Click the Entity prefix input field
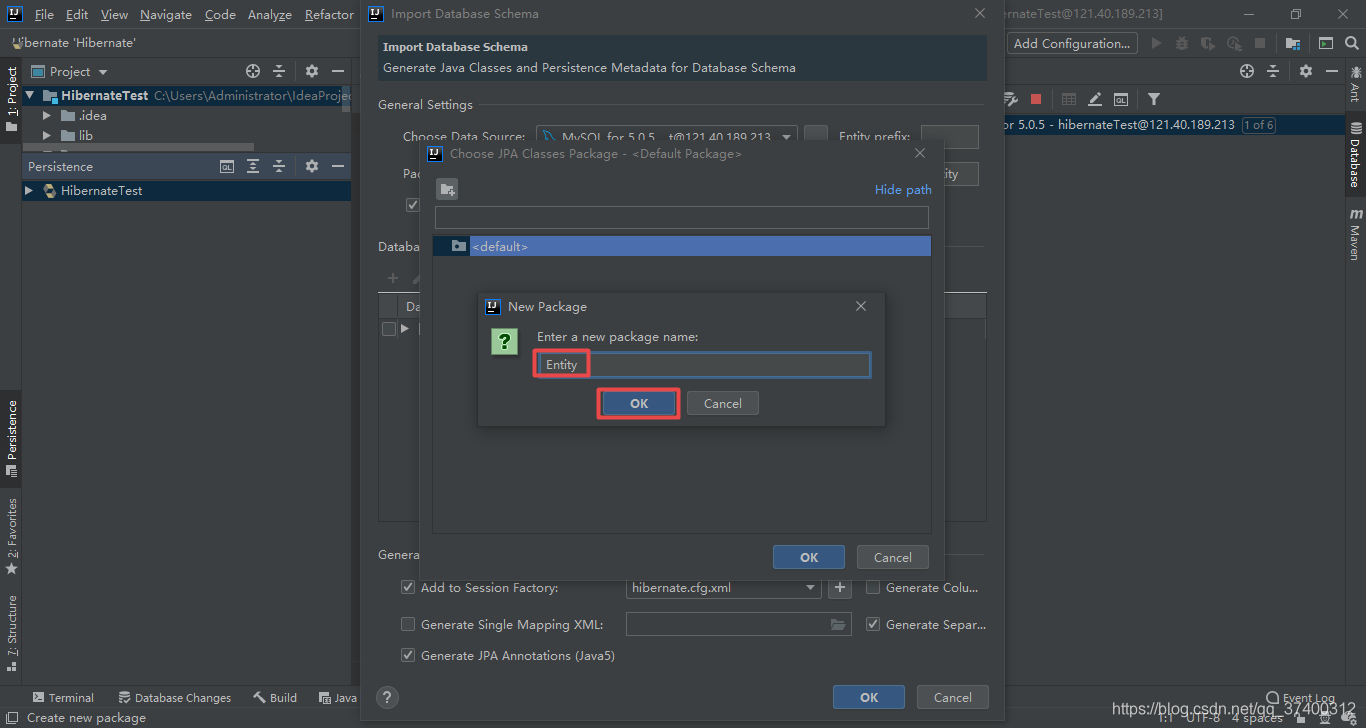The width and height of the screenshot is (1366, 728). 949,137
